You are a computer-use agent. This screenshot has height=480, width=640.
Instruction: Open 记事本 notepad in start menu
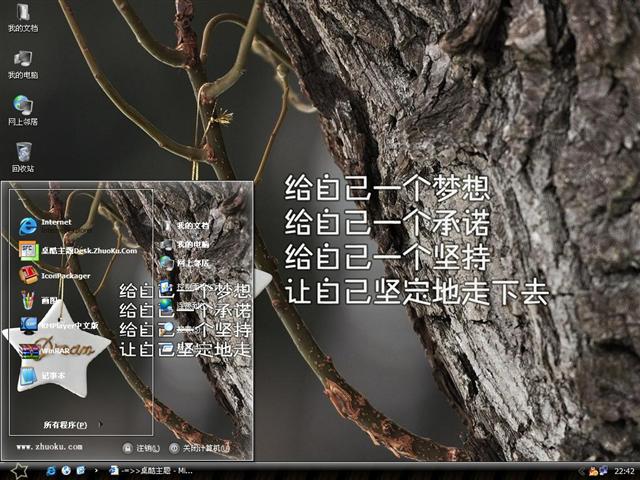[x=42, y=376]
